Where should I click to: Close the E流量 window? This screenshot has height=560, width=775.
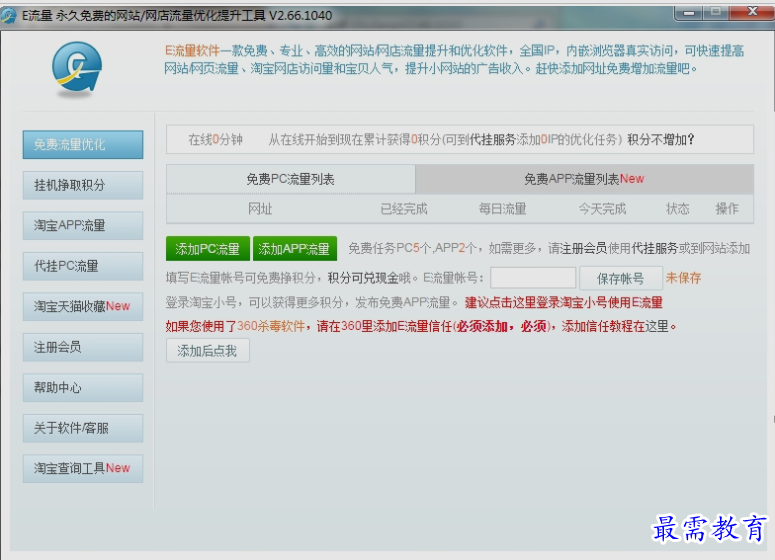tap(752, 12)
